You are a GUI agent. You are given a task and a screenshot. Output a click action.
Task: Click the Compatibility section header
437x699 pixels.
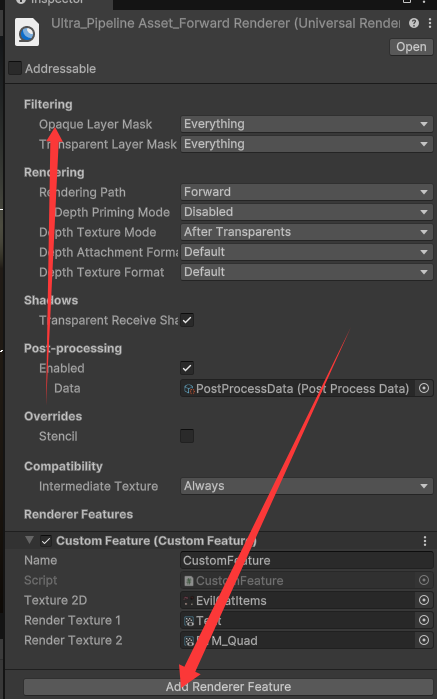coord(63,466)
